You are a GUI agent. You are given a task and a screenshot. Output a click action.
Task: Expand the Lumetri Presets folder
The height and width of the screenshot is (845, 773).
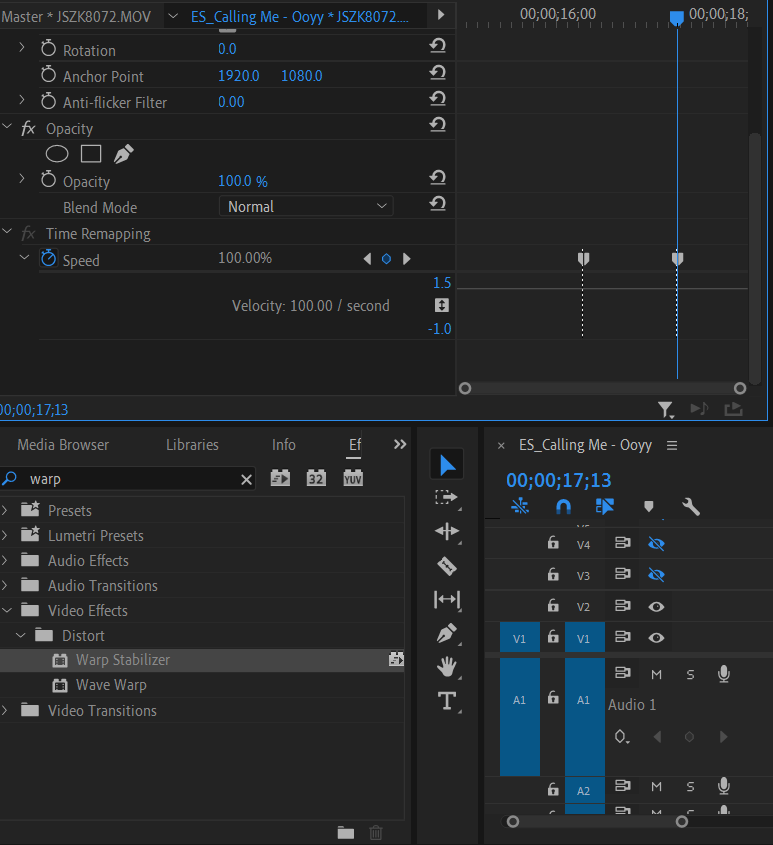pyautogui.click(x=6, y=536)
